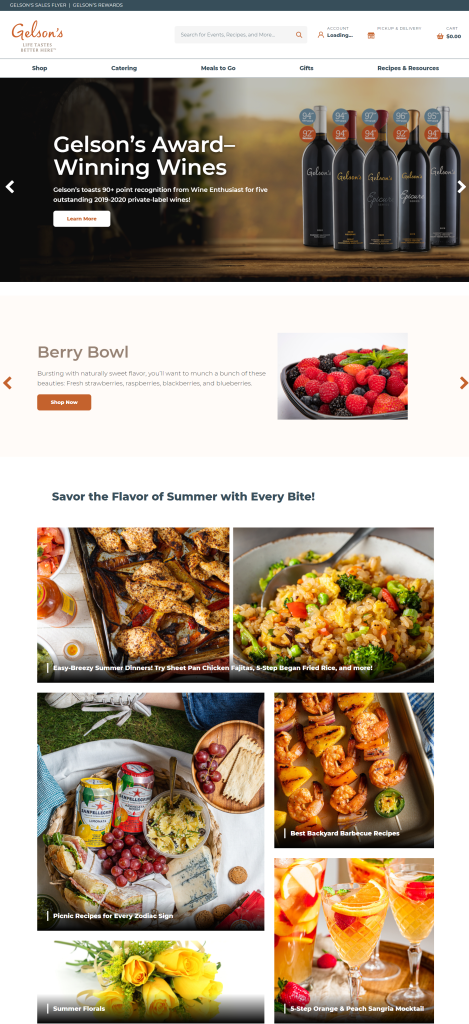The width and height of the screenshot is (469, 1024).
Task: Click the search magnifier icon
Action: [x=299, y=35]
